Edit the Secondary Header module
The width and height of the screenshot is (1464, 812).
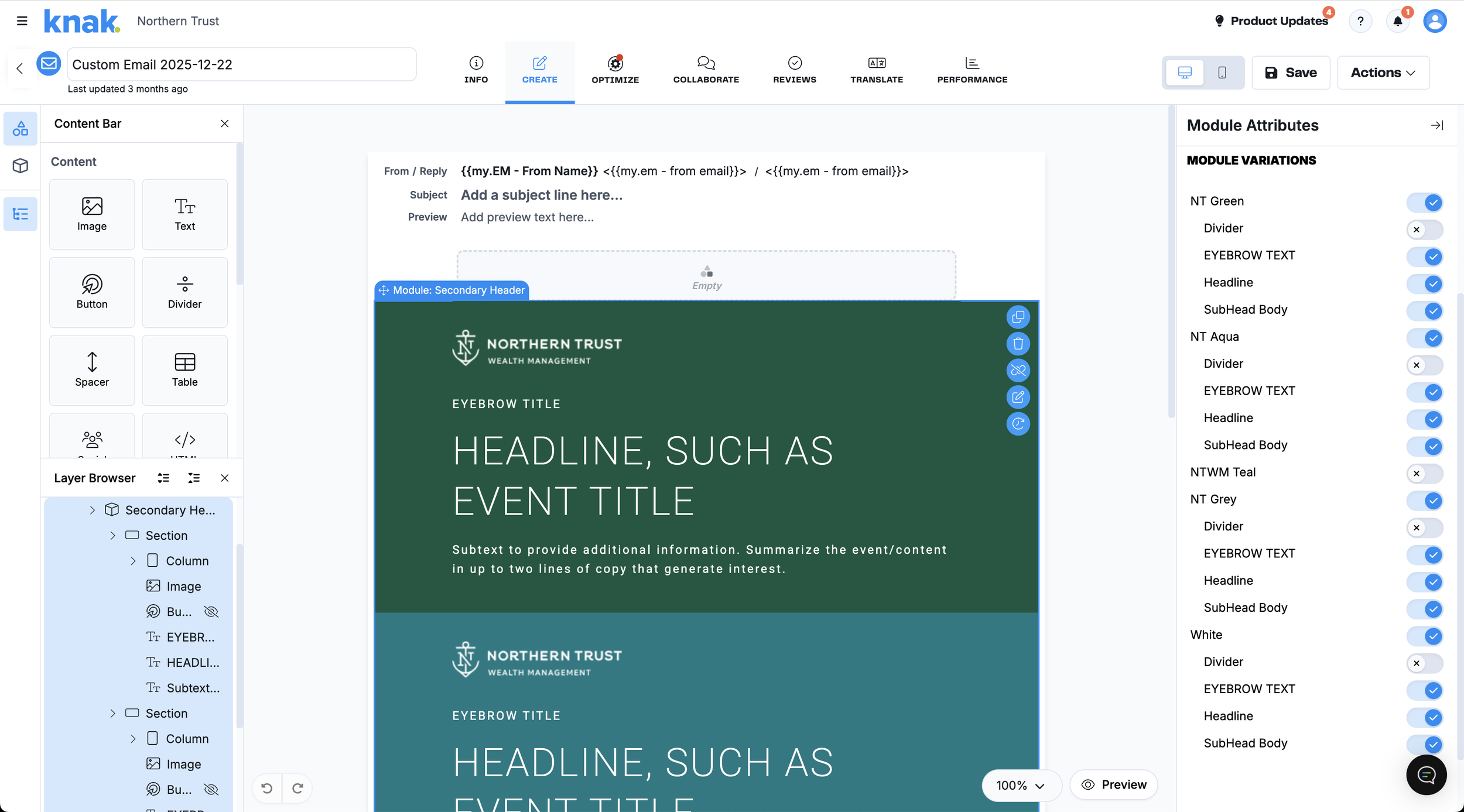click(1018, 397)
